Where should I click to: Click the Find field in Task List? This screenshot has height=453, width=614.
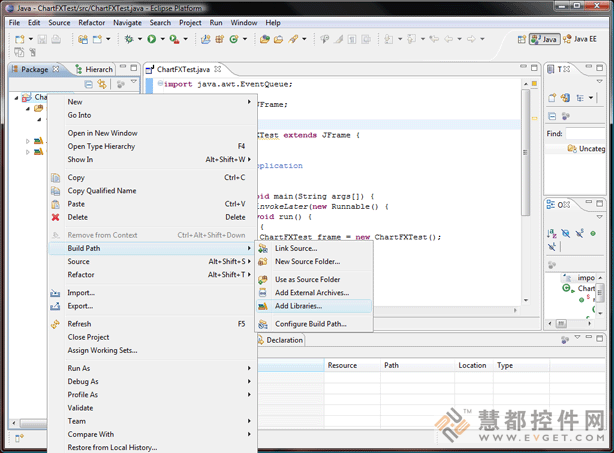click(x=586, y=134)
